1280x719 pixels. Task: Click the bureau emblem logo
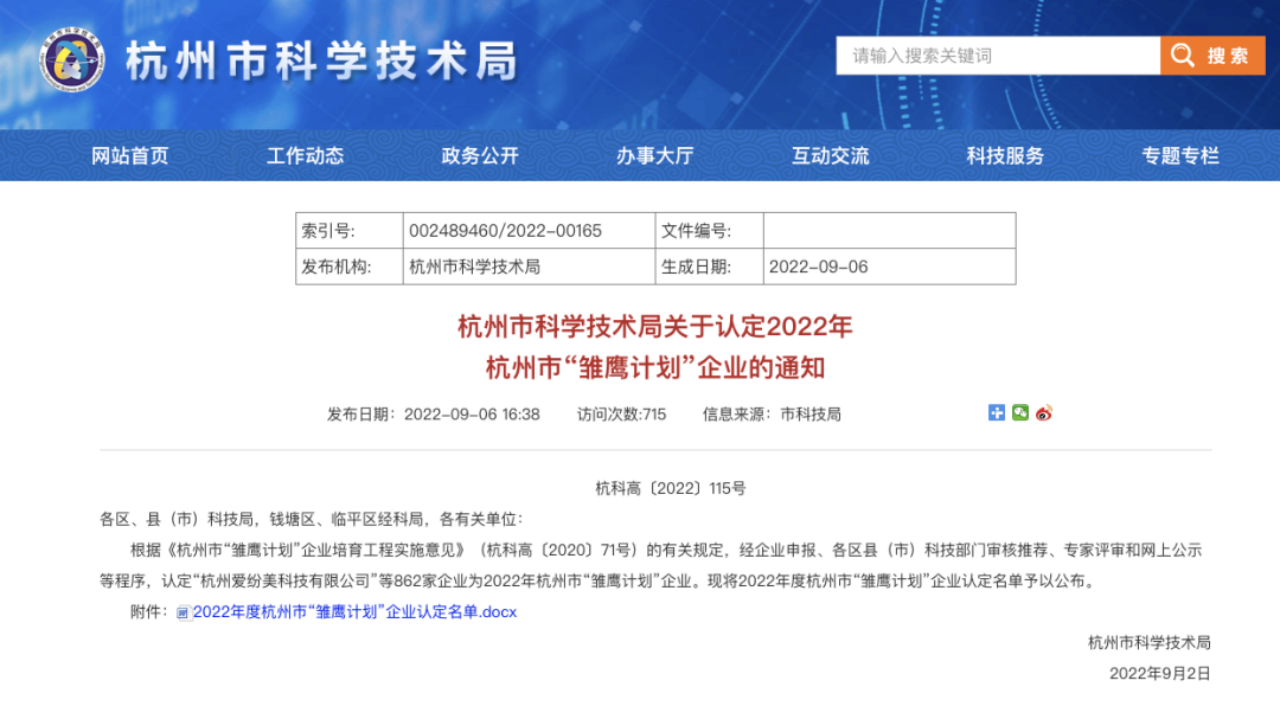click(72, 60)
